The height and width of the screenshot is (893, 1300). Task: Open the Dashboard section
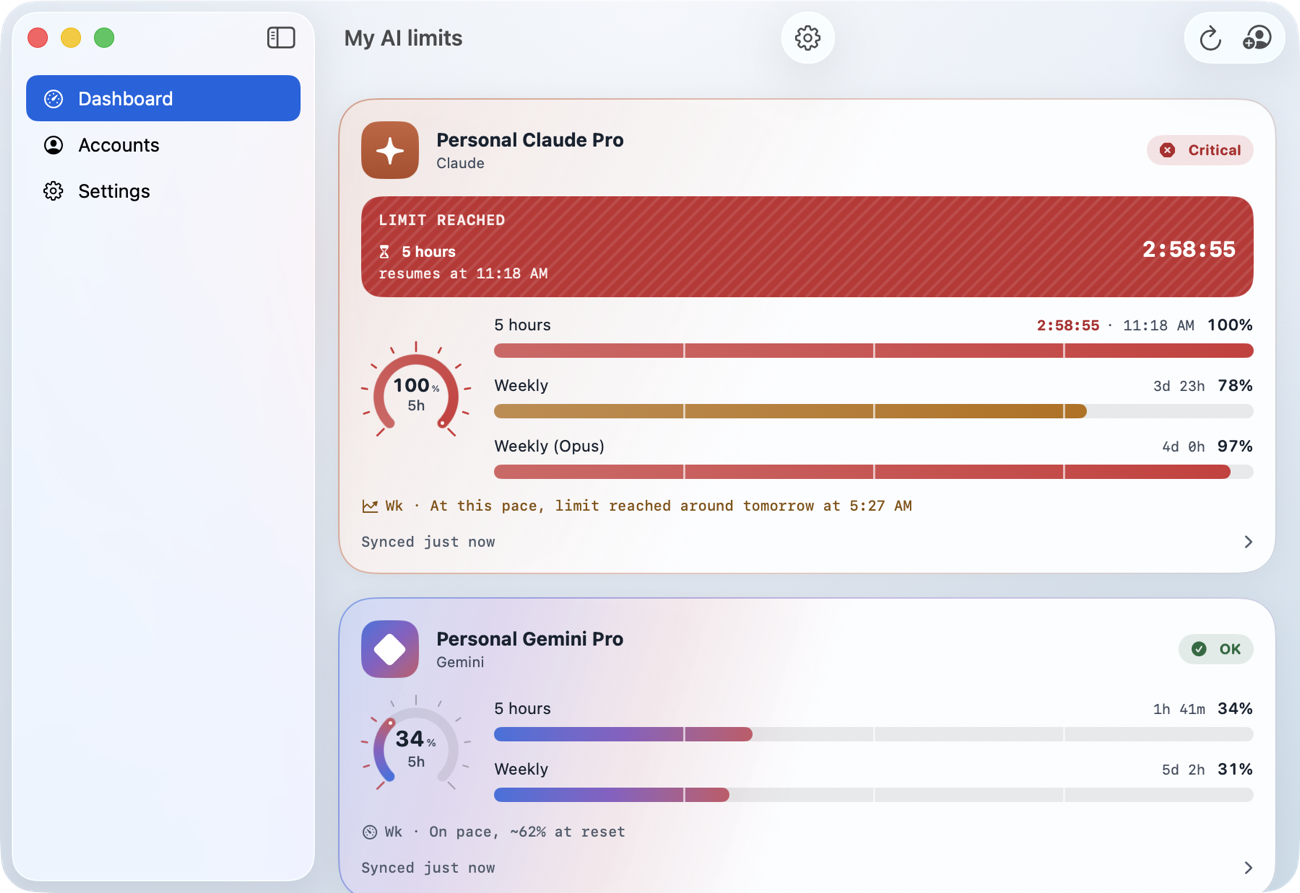click(163, 98)
